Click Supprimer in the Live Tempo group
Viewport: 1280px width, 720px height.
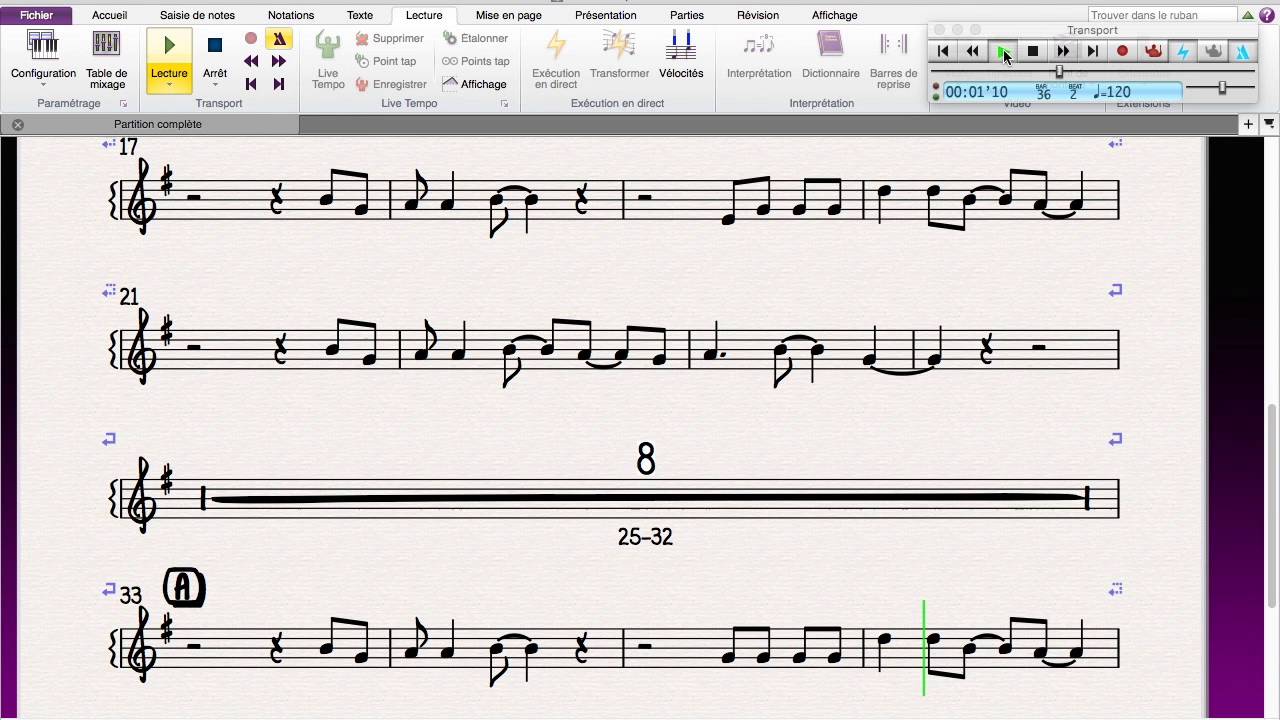tap(390, 38)
